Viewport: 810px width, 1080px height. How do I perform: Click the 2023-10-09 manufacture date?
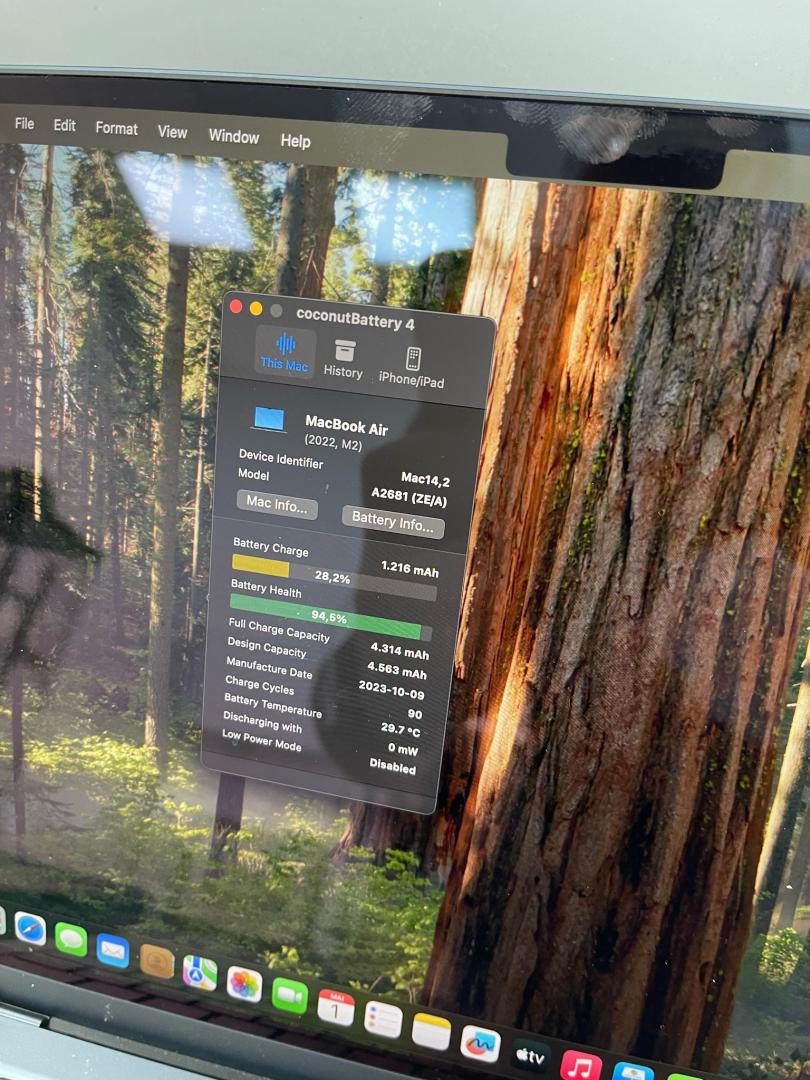click(391, 689)
